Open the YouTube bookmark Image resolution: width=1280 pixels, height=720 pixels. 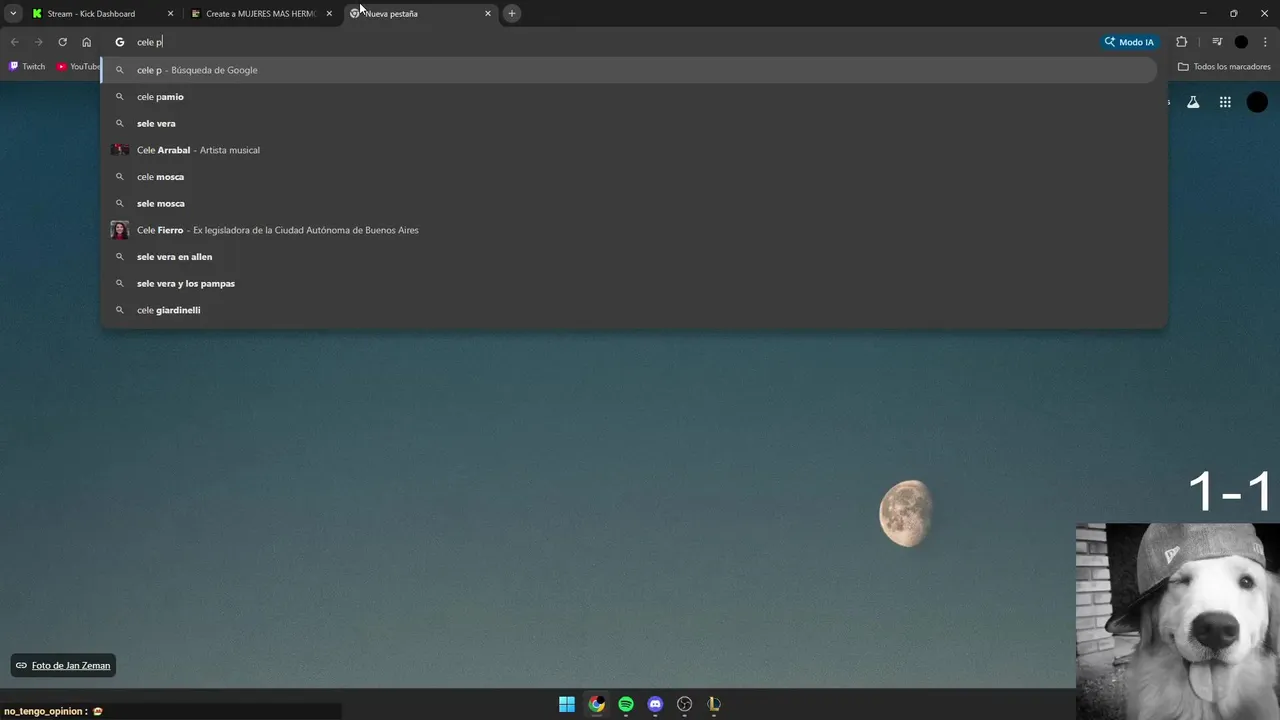[x=78, y=67]
